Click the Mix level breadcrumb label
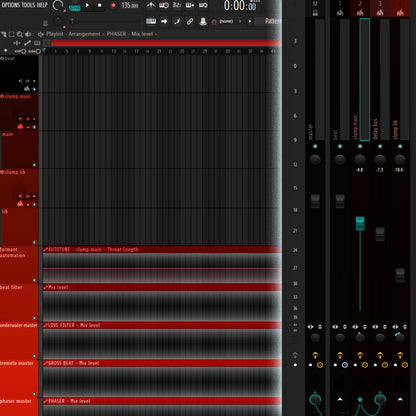Screen dimensions: 416x416 (x=142, y=34)
